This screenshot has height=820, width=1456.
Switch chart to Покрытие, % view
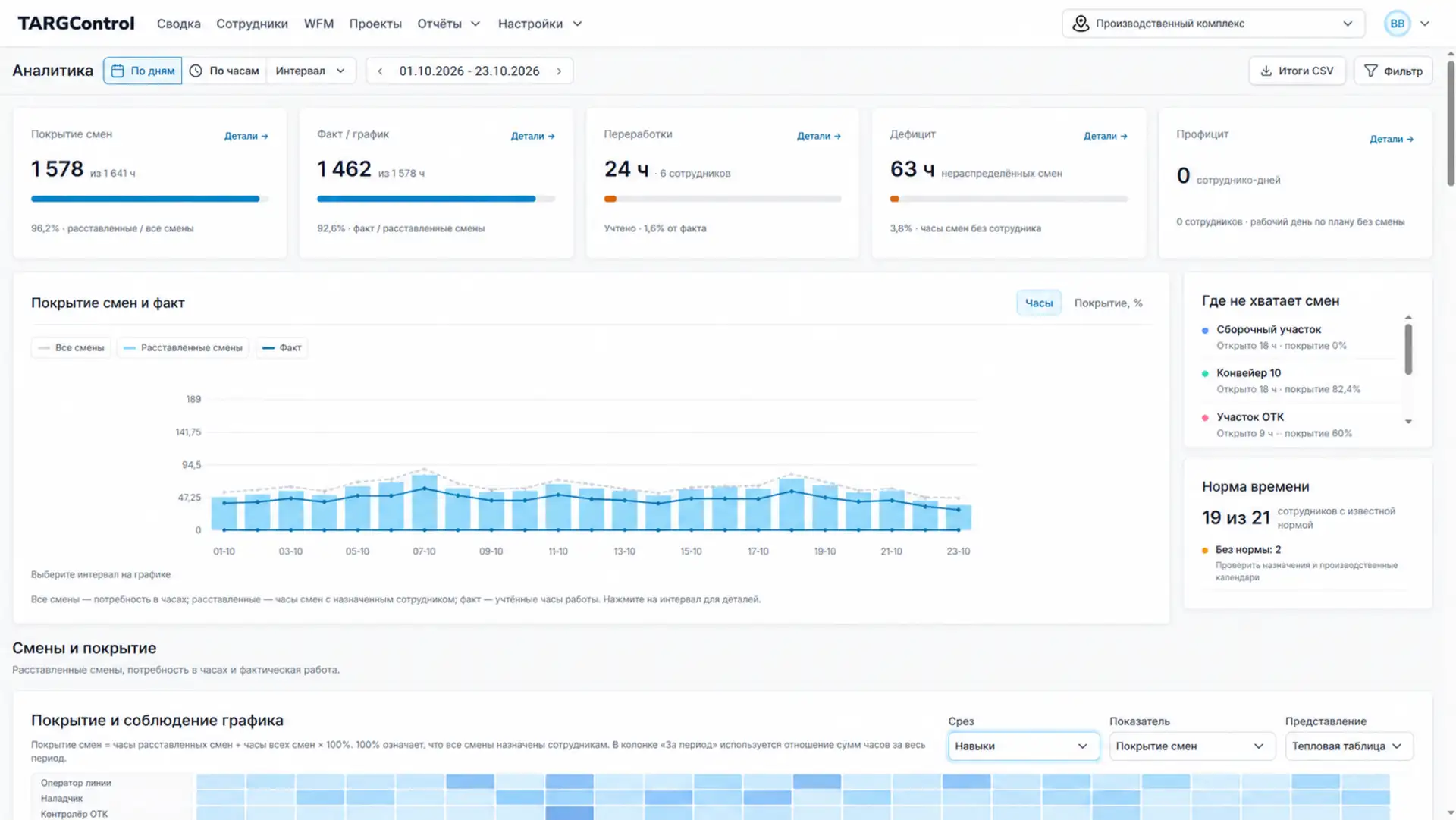(x=1108, y=303)
